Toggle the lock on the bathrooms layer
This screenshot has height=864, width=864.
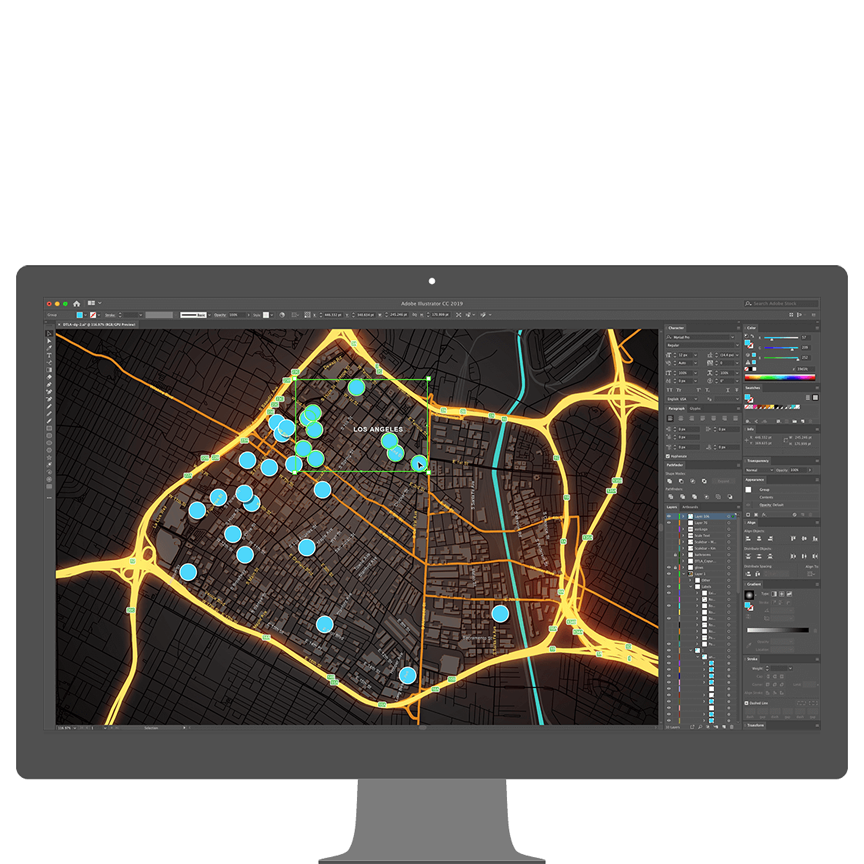coord(675,555)
